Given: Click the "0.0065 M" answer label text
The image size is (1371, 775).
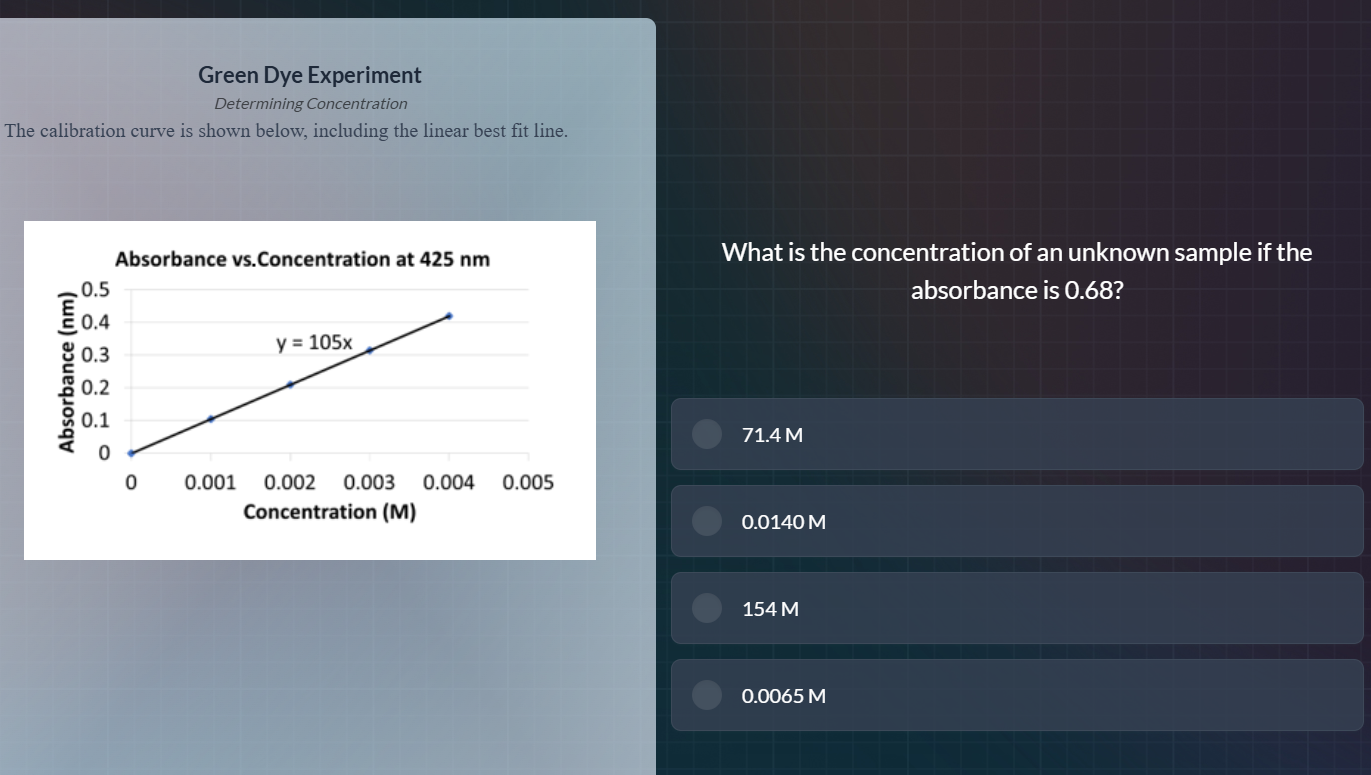Looking at the screenshot, I should (783, 696).
